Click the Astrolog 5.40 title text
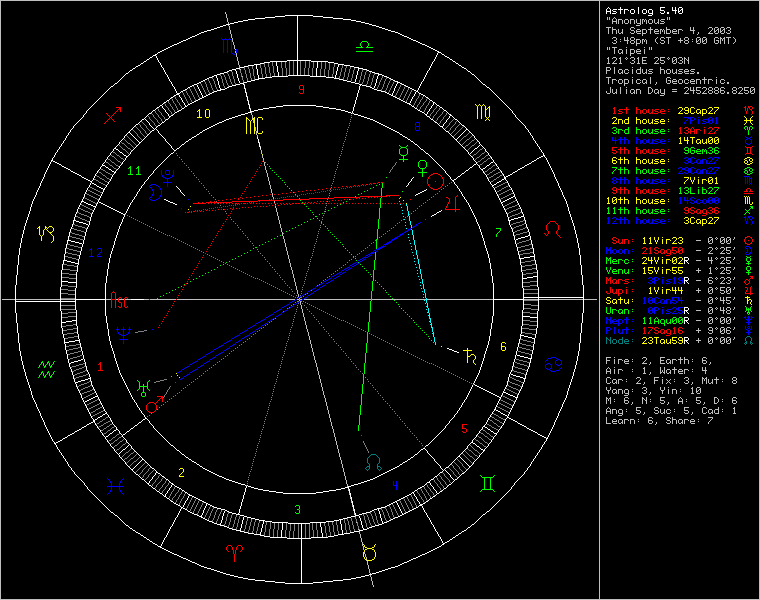 pyautogui.click(x=644, y=11)
